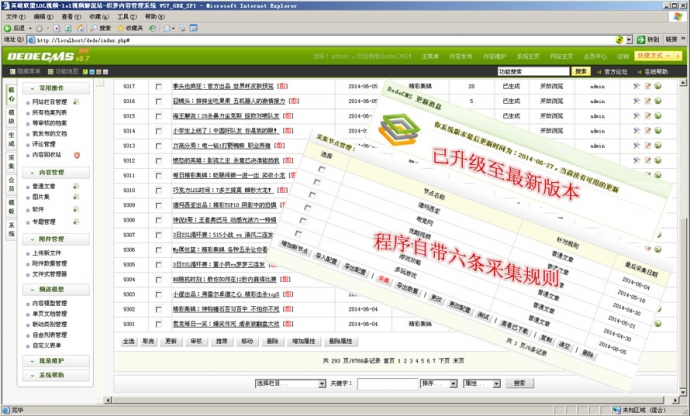Click the edit pencil icon in row 9313
The image size is (690, 416).
tap(647, 145)
